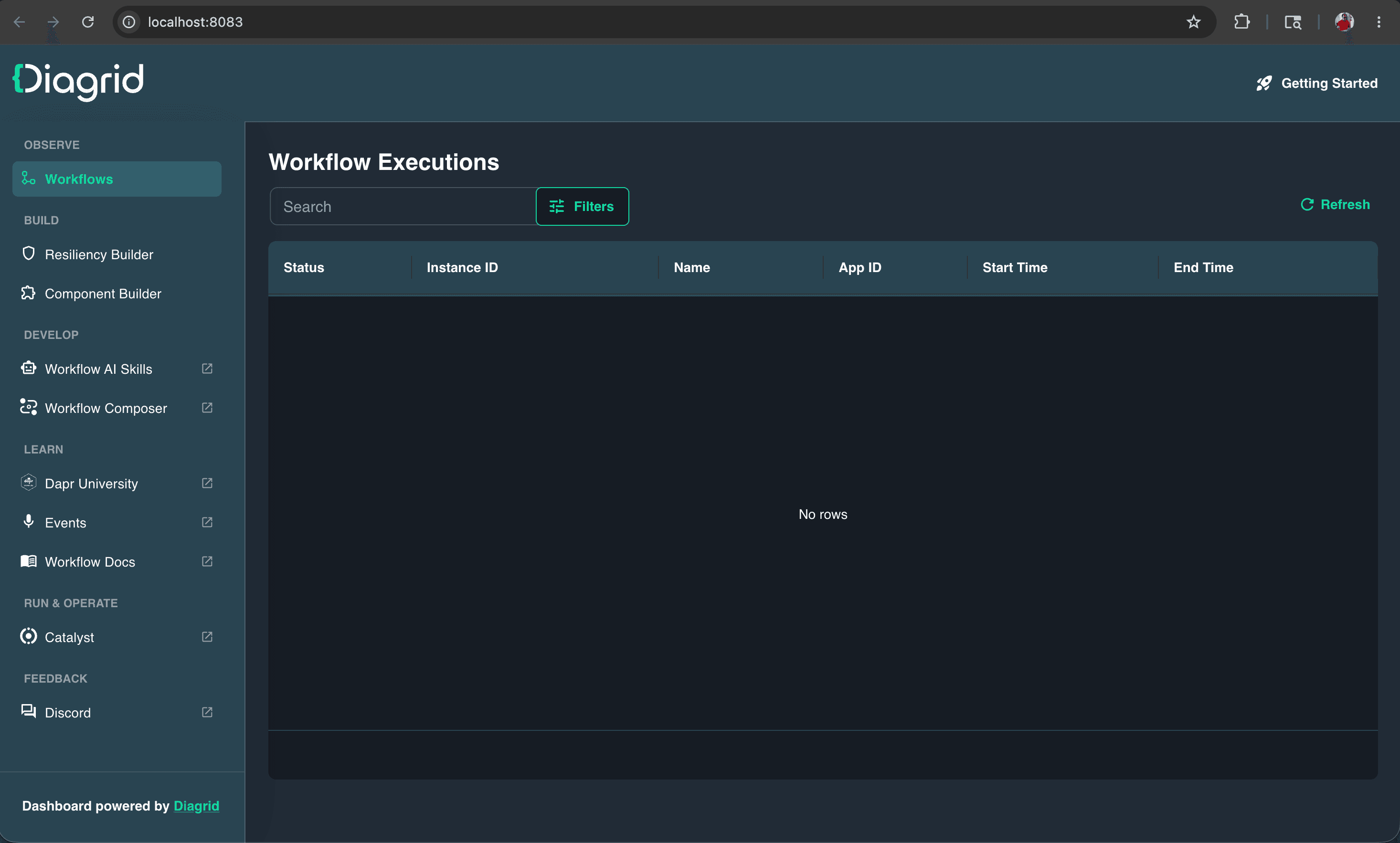Bookmark this page with the star icon
Viewport: 1400px width, 843px height.
pyautogui.click(x=1194, y=22)
